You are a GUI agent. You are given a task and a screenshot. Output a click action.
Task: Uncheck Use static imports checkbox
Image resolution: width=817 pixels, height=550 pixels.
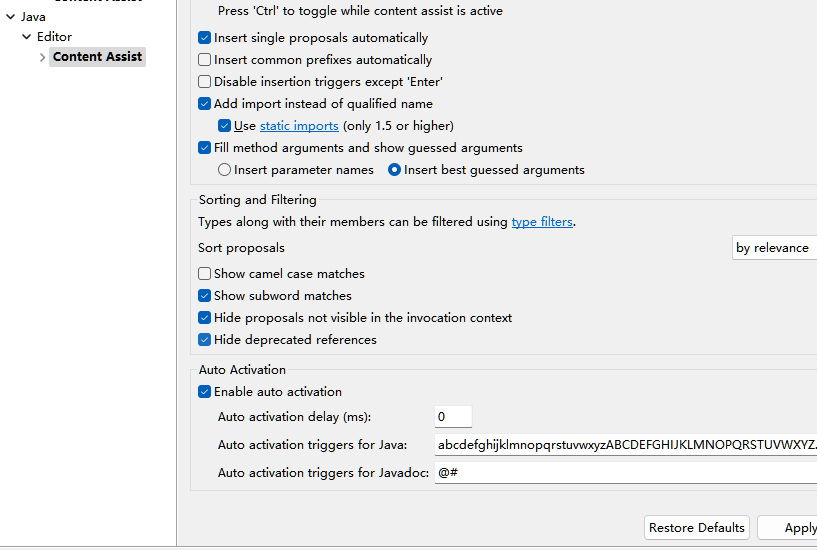pos(225,126)
